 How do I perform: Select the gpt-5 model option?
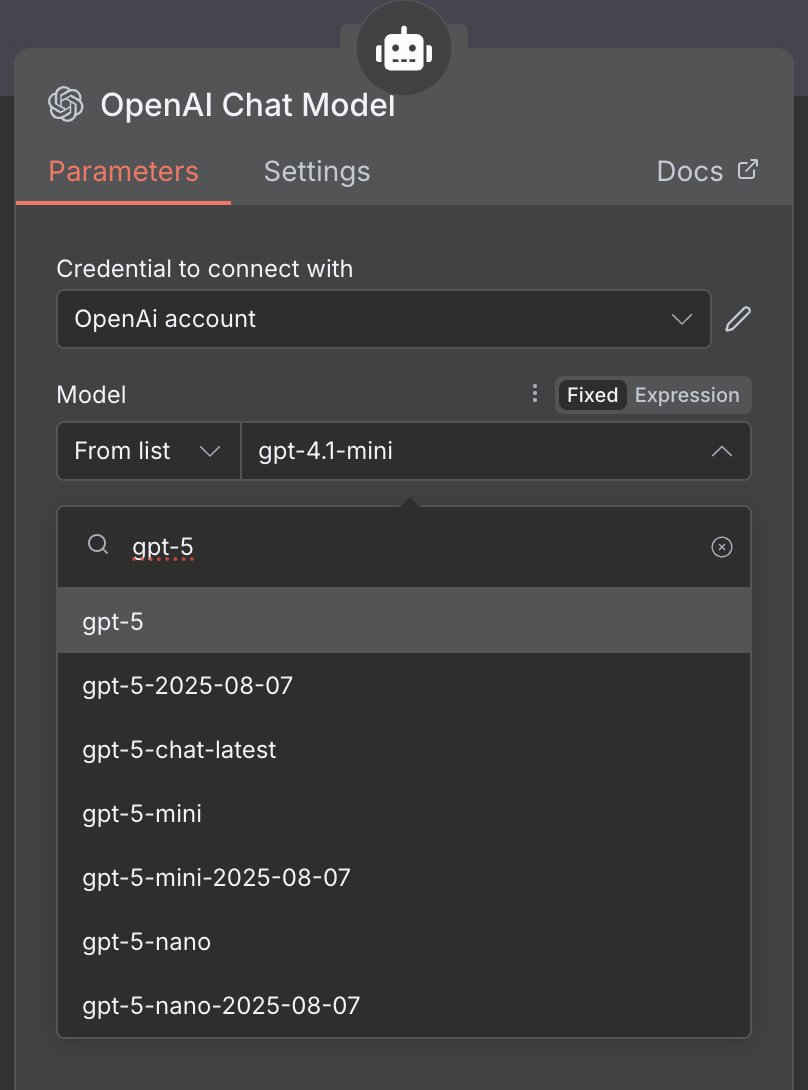[404, 621]
